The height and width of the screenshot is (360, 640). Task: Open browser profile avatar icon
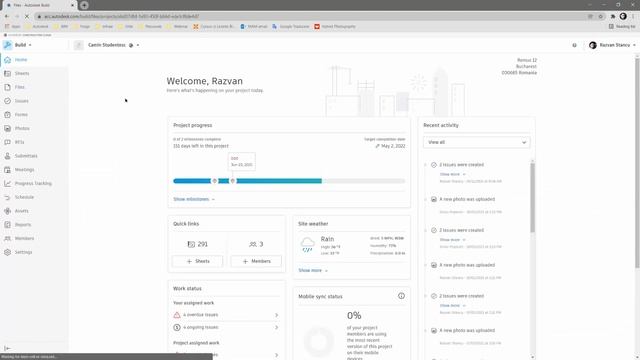(623, 16)
